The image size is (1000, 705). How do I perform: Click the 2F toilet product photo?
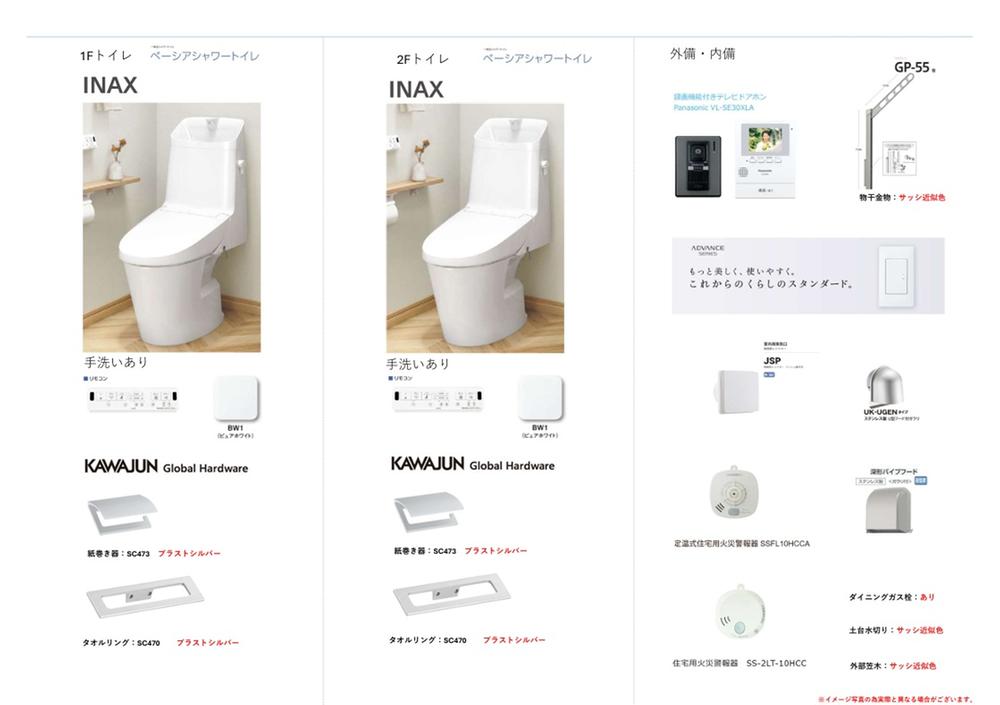[475, 228]
